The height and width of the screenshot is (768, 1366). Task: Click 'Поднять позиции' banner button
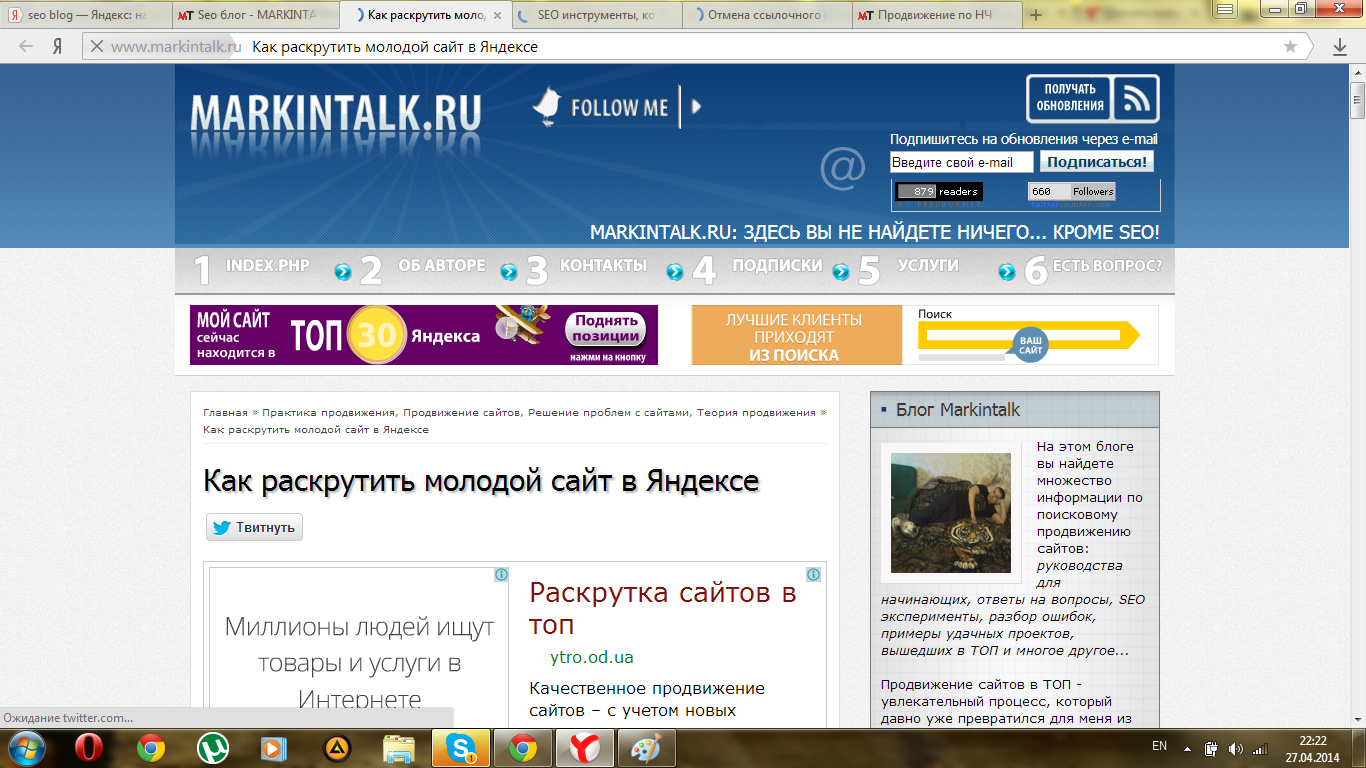pyautogui.click(x=605, y=329)
